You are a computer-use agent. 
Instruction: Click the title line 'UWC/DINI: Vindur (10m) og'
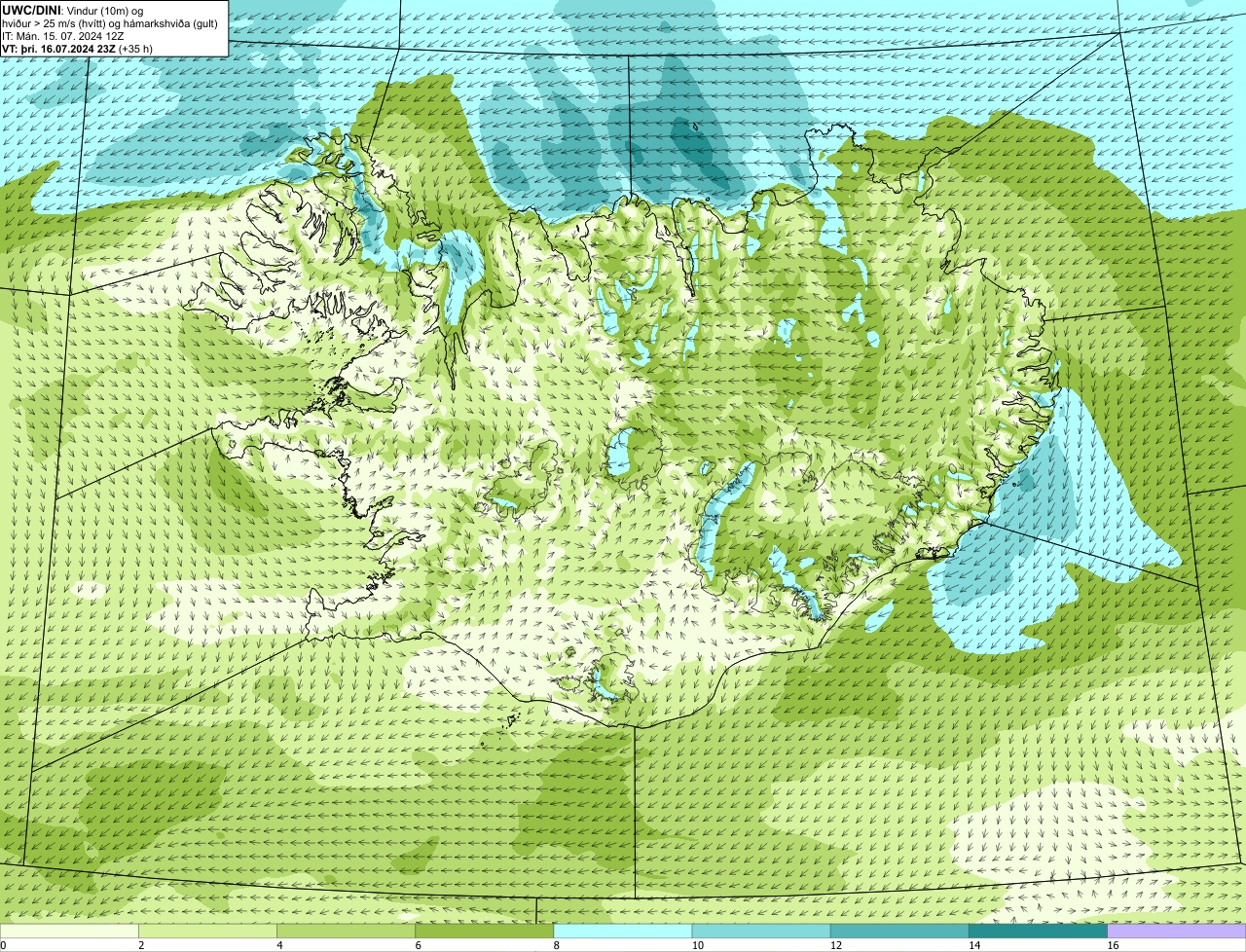[x=73, y=11]
